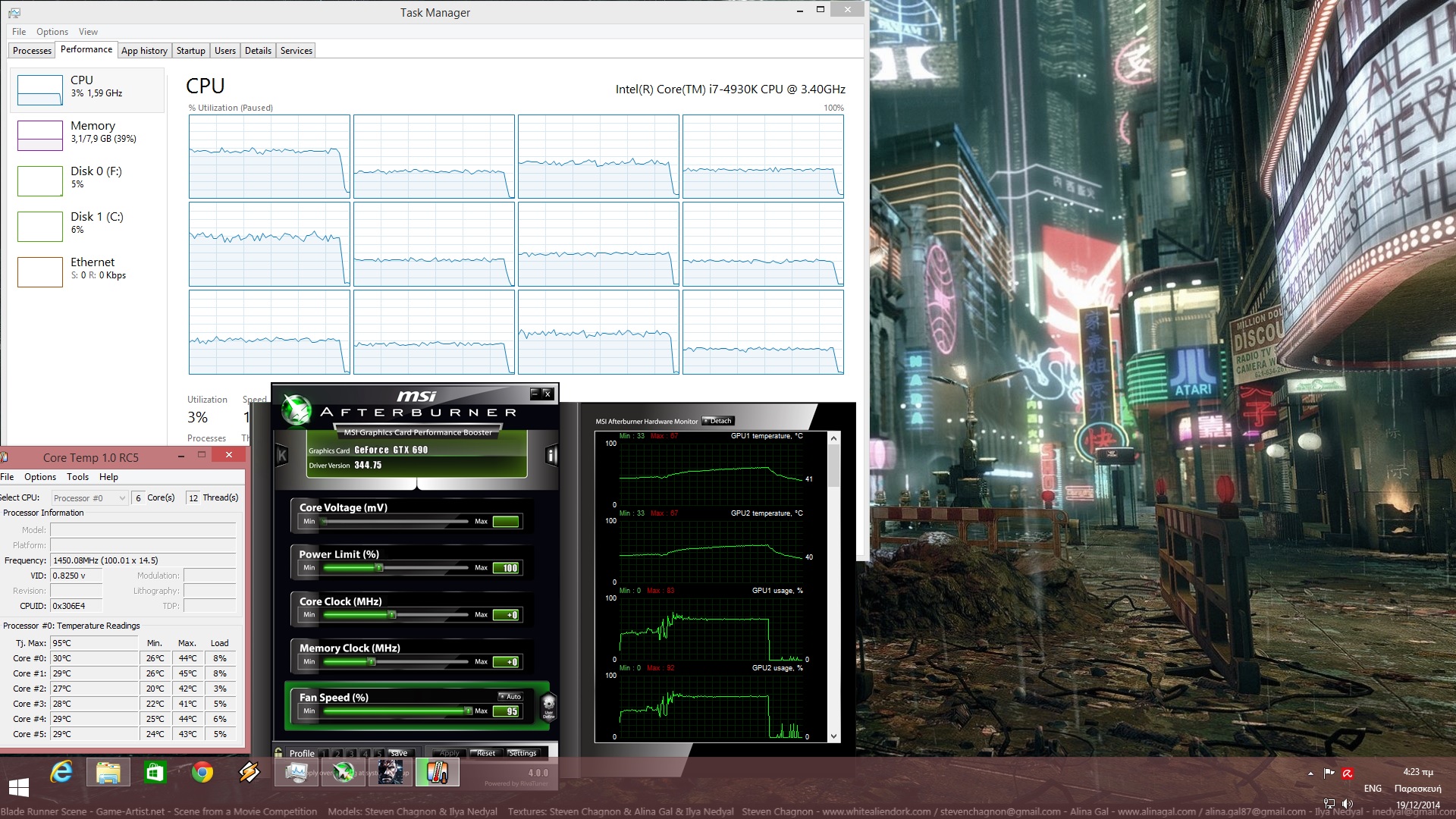Image resolution: width=1456 pixels, height=819 pixels.
Task: Launch Winamp from the taskbar
Action: (249, 773)
